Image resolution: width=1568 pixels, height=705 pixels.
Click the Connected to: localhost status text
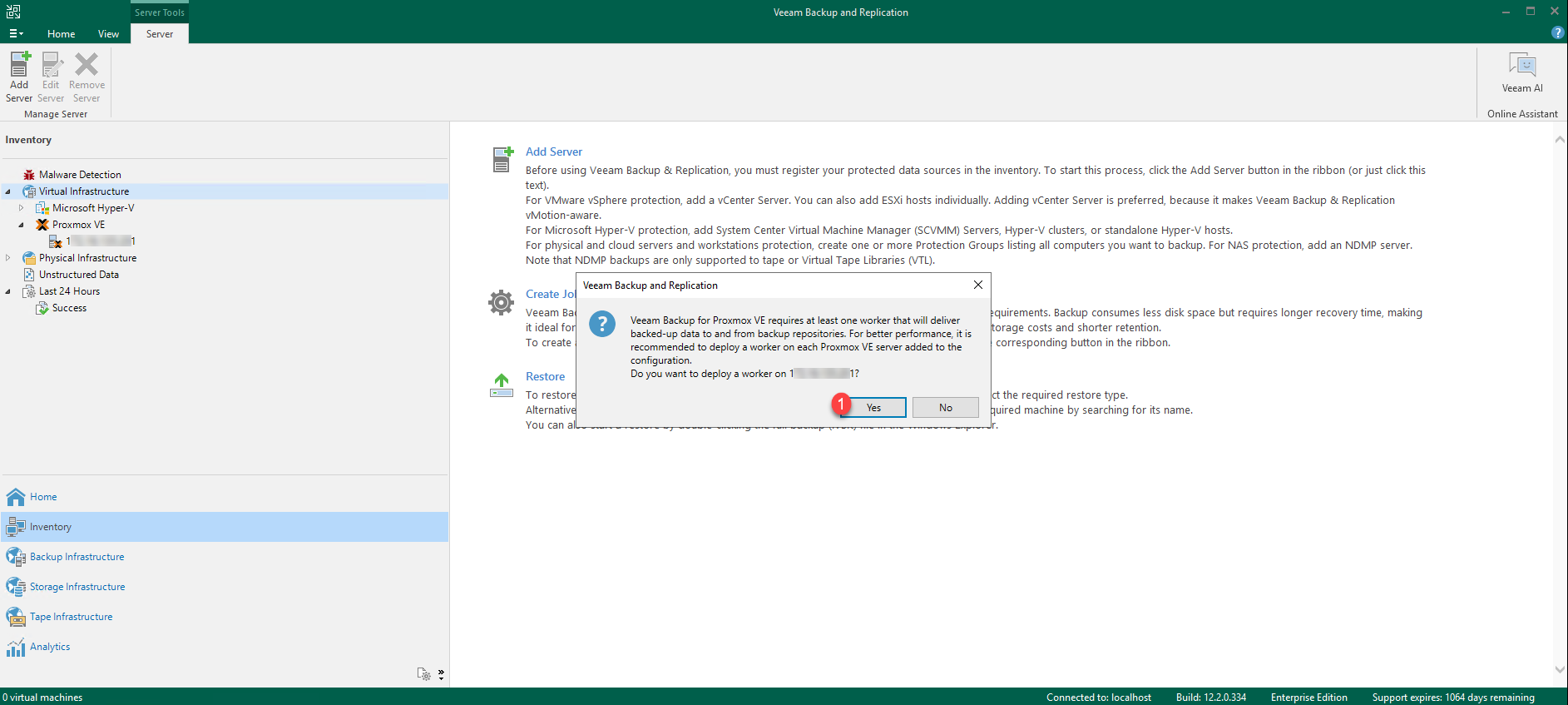pyautogui.click(x=1099, y=698)
